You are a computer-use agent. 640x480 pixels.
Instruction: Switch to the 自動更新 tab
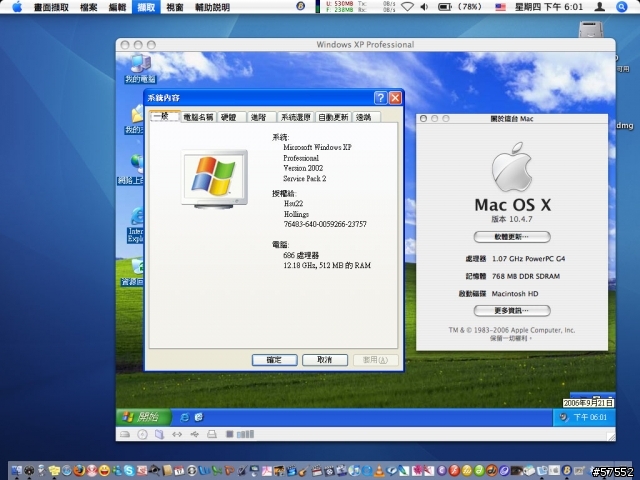tap(333, 117)
